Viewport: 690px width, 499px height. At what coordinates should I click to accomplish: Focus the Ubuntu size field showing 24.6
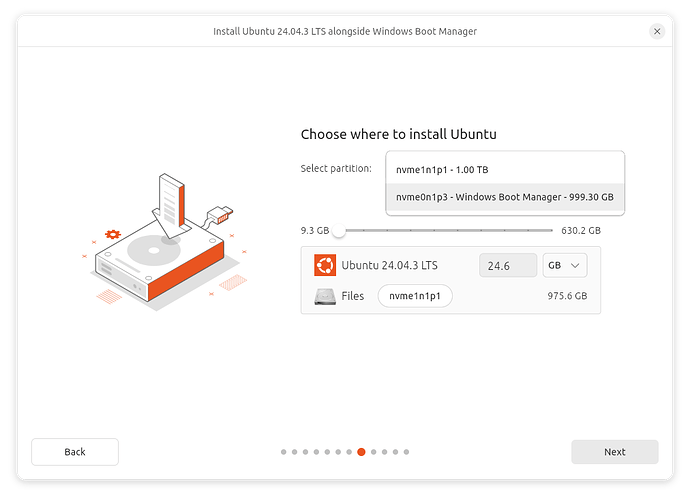(x=507, y=266)
